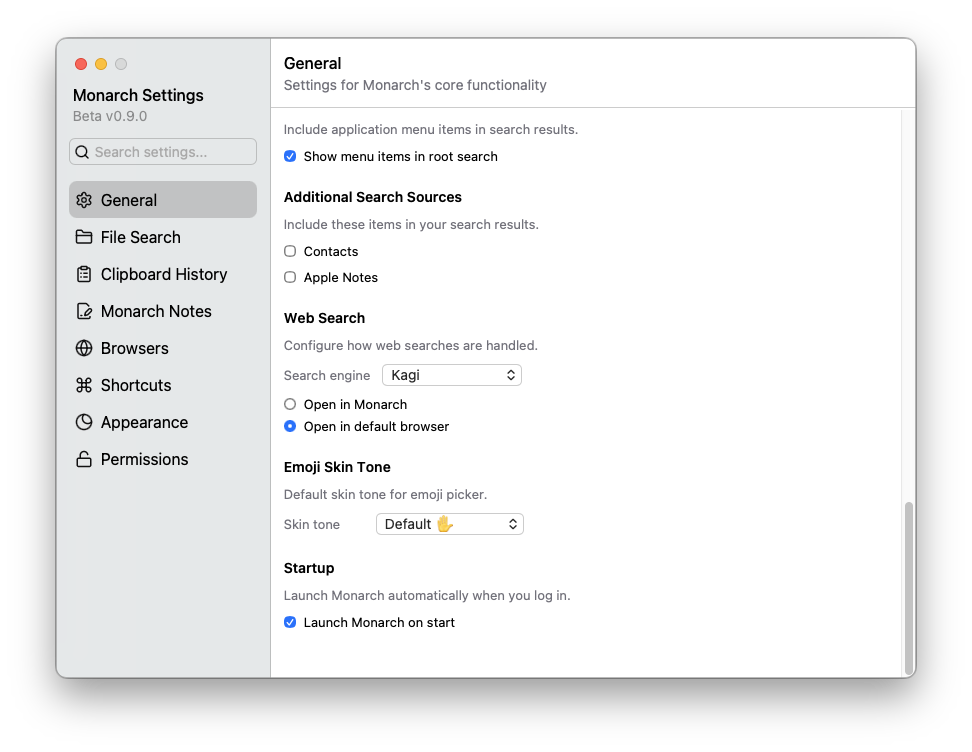Disable Launch Monarch on start
Image resolution: width=972 pixels, height=752 pixels.
[x=289, y=622]
